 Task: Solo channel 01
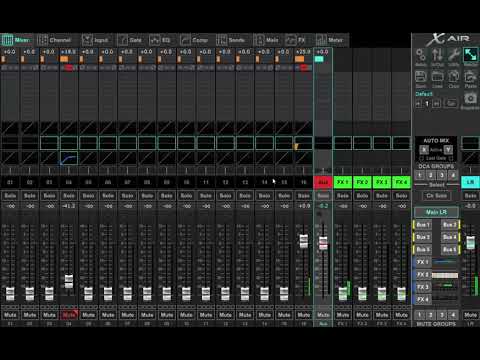point(10,196)
